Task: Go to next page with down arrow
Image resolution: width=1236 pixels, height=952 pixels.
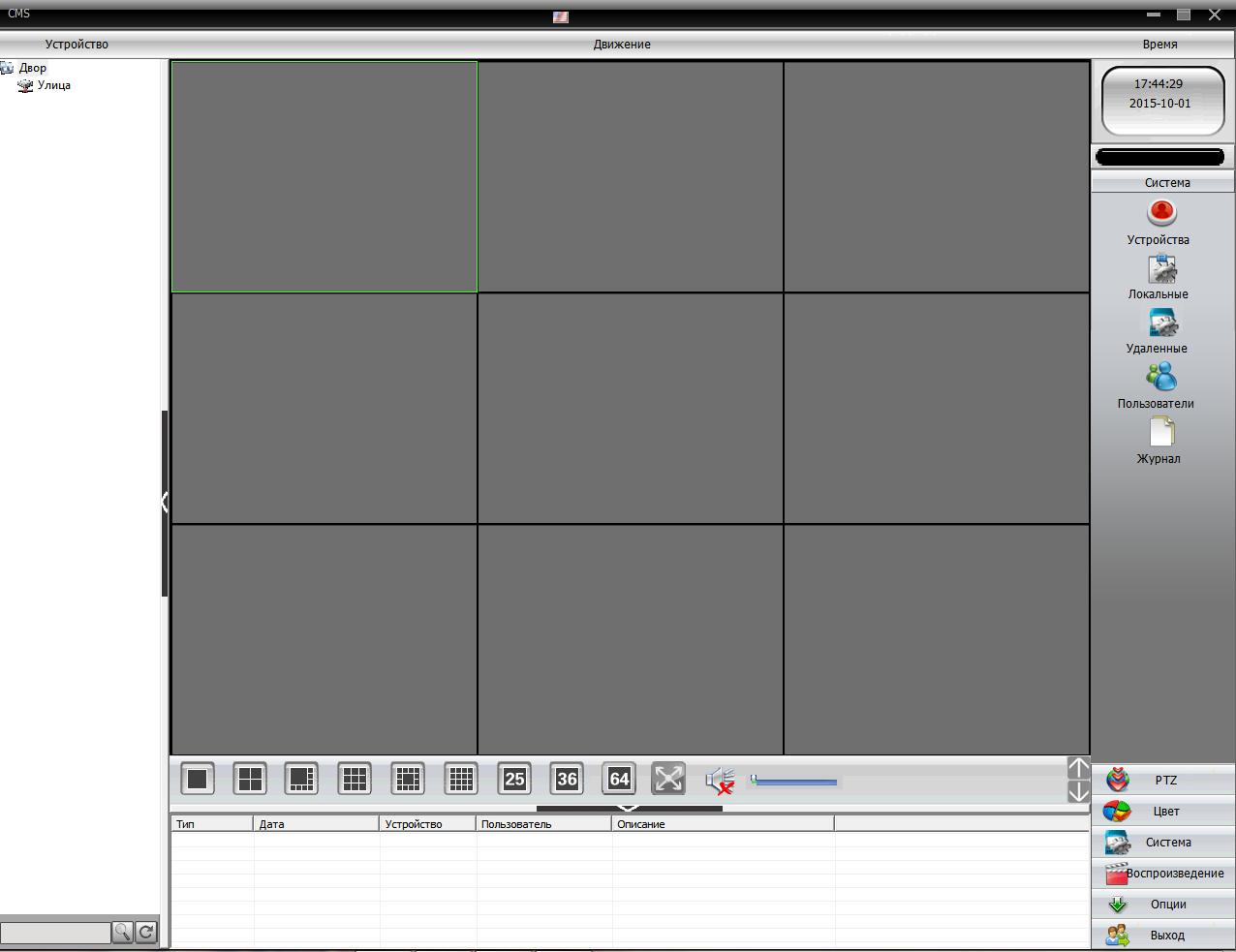Action: pyautogui.click(x=1078, y=791)
